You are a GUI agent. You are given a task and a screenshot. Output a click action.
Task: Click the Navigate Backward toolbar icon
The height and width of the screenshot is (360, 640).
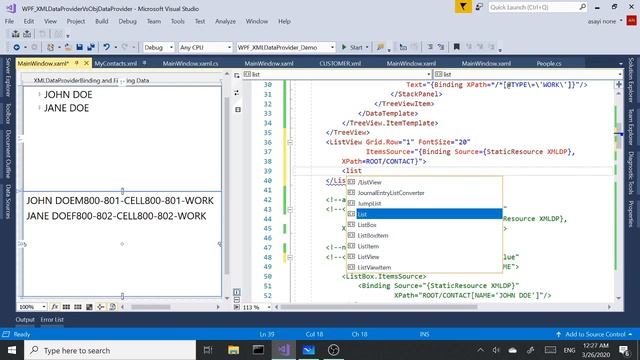pos(17,47)
